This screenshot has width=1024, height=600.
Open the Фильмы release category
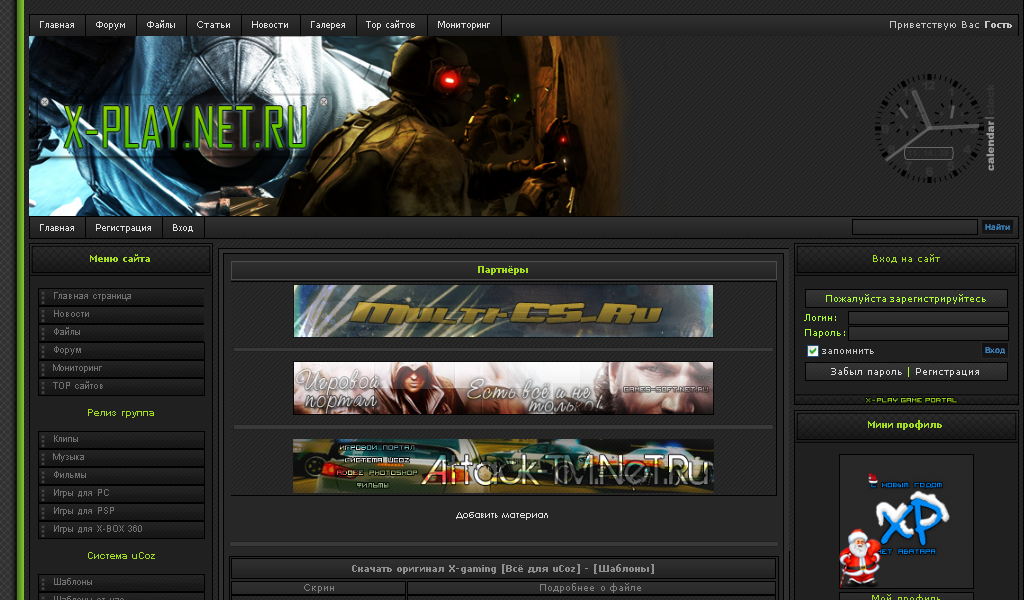tap(121, 475)
